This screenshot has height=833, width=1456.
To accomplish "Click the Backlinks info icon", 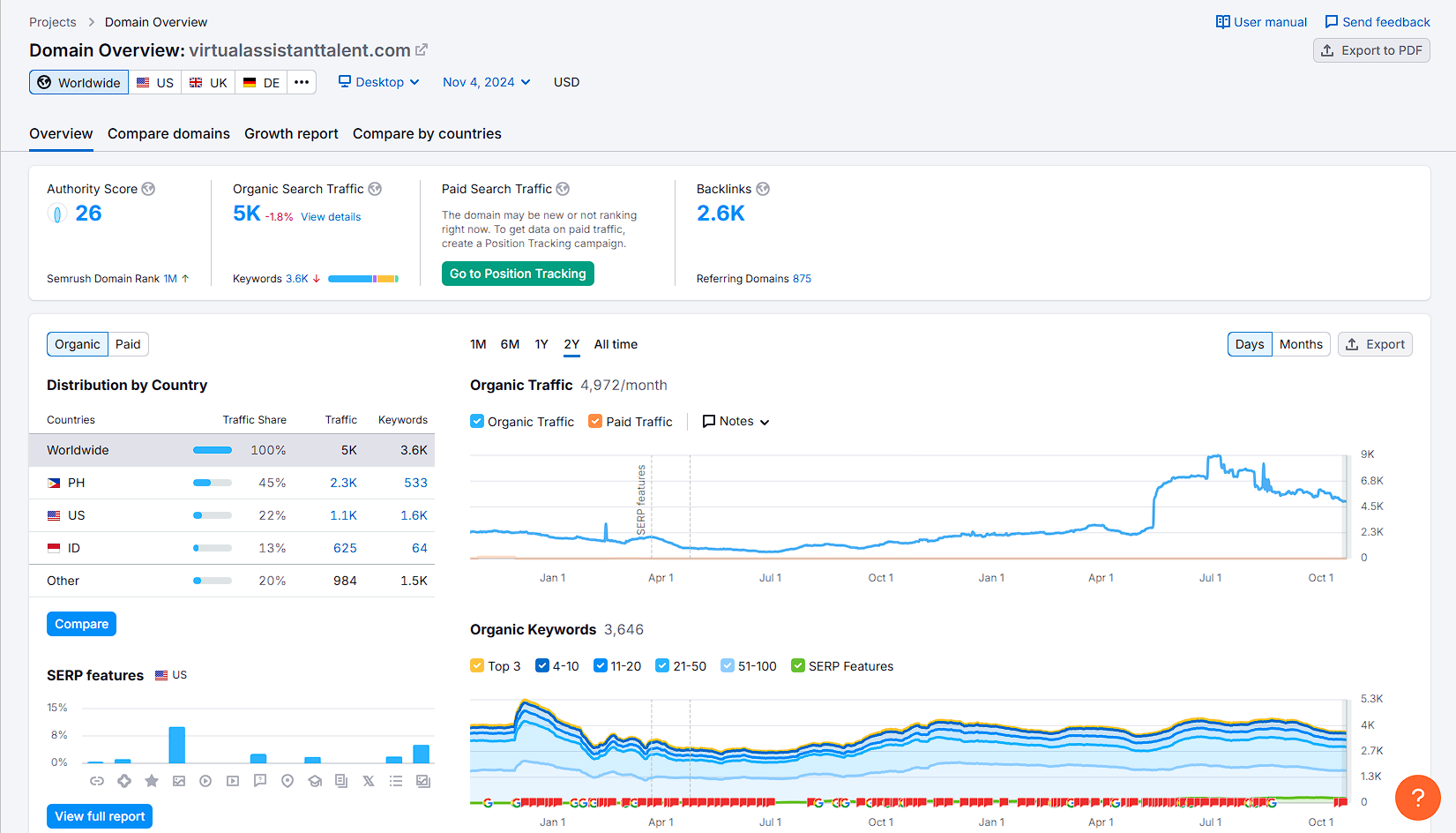I will [x=763, y=189].
